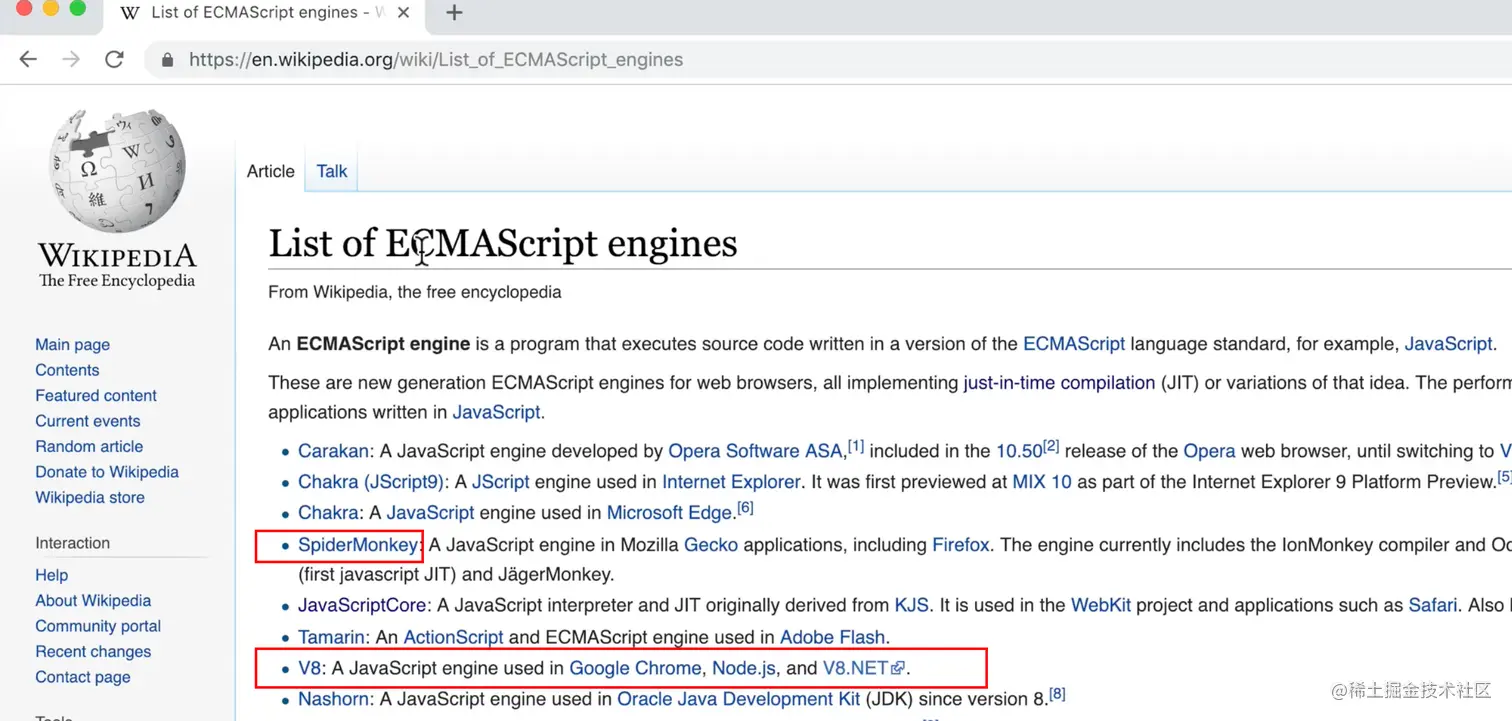Click the Wikipedia favicon on the tab
1512x721 pixels.
tap(129, 13)
